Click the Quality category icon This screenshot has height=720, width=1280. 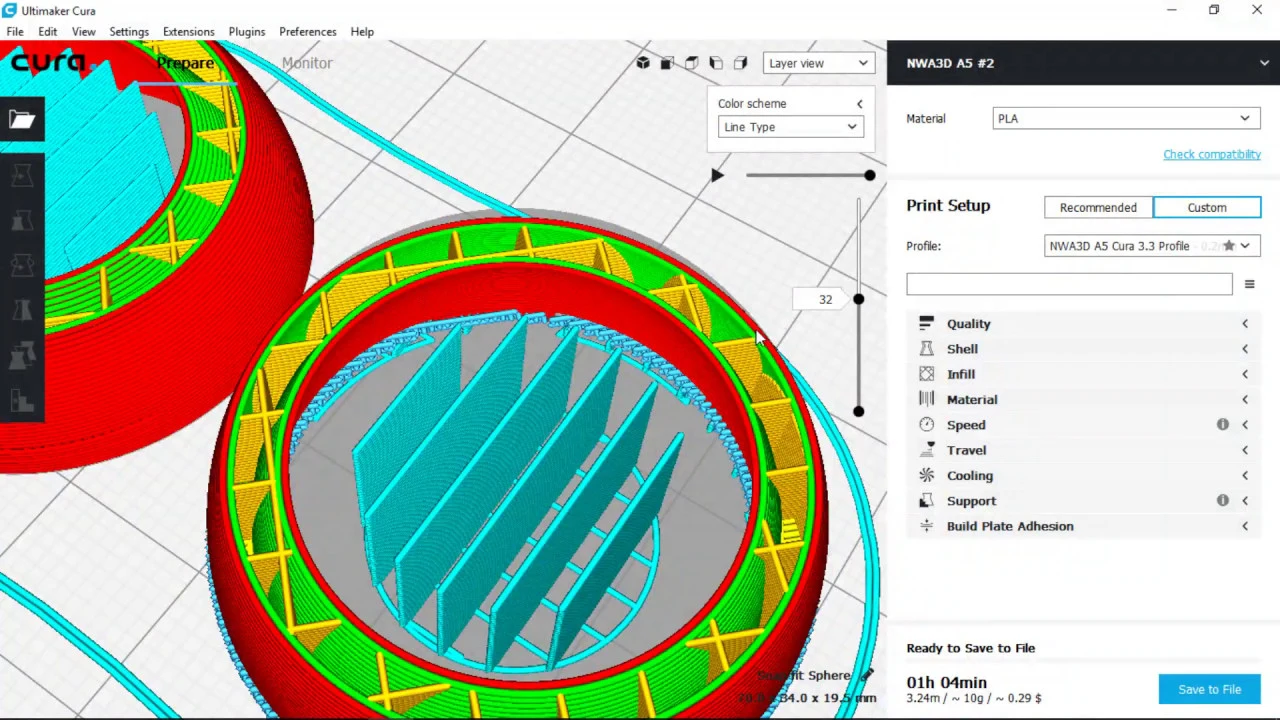(926, 323)
